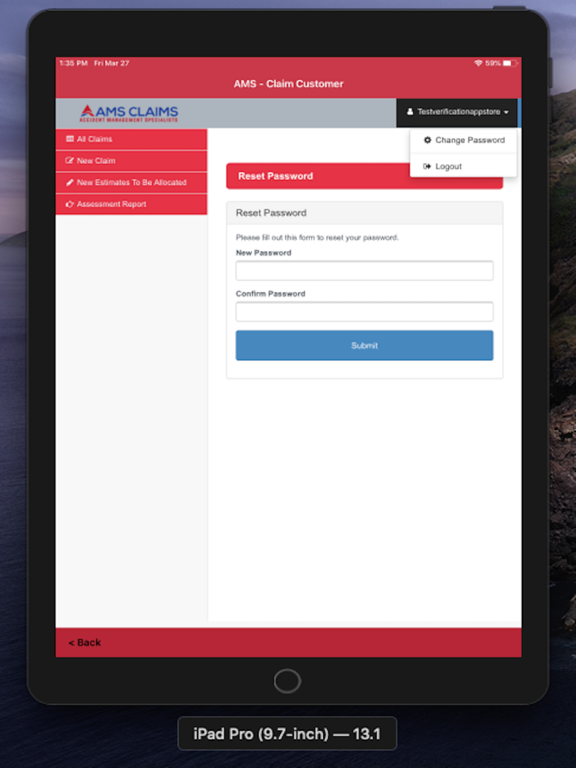
Task: Click the New Password field label
Action: pos(264,253)
